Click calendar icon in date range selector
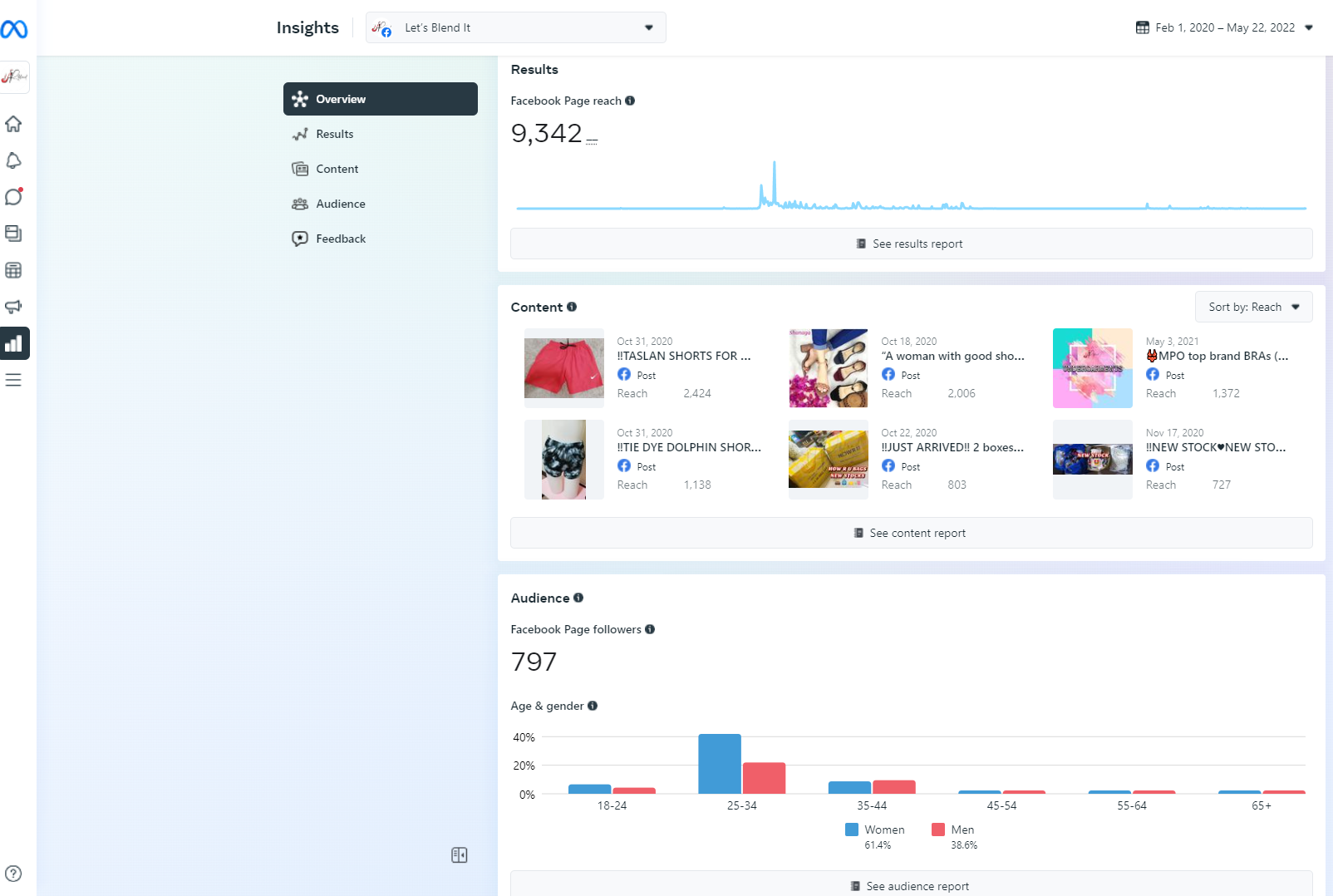Viewport: 1333px width, 896px height. click(1143, 27)
